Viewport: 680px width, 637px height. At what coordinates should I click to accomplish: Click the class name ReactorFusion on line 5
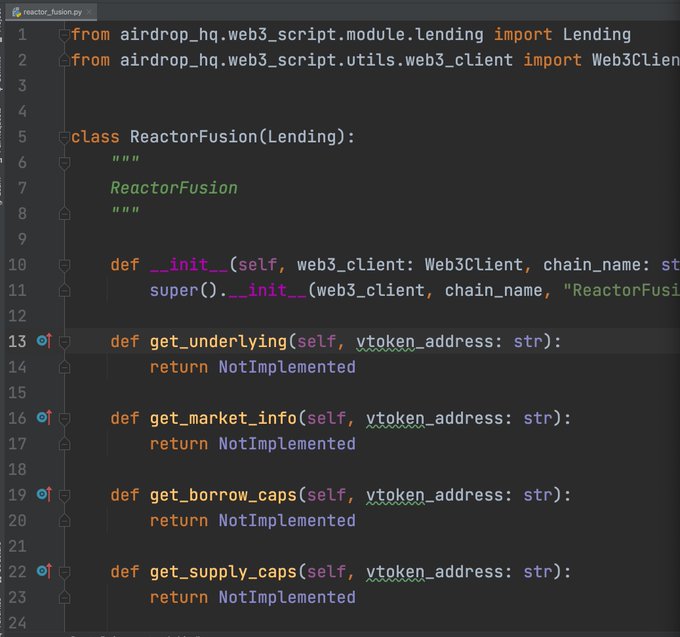tap(193, 137)
